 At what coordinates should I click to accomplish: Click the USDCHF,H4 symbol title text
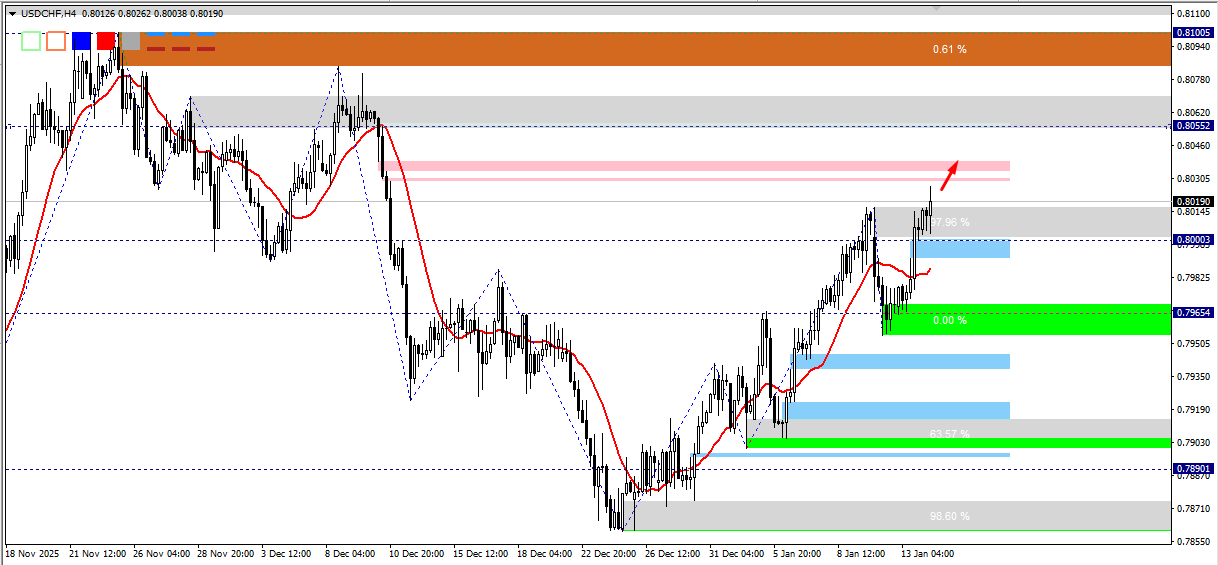pos(49,14)
